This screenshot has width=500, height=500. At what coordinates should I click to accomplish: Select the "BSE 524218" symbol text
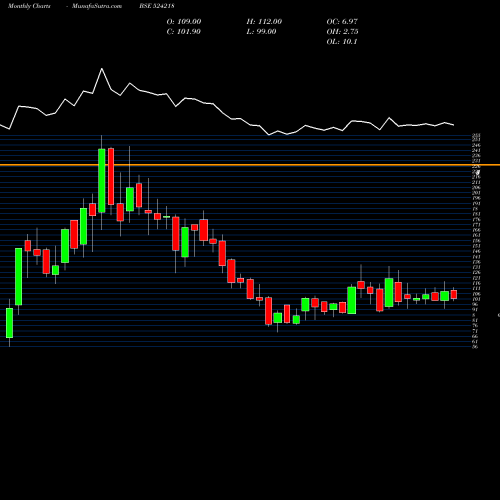point(157,6)
